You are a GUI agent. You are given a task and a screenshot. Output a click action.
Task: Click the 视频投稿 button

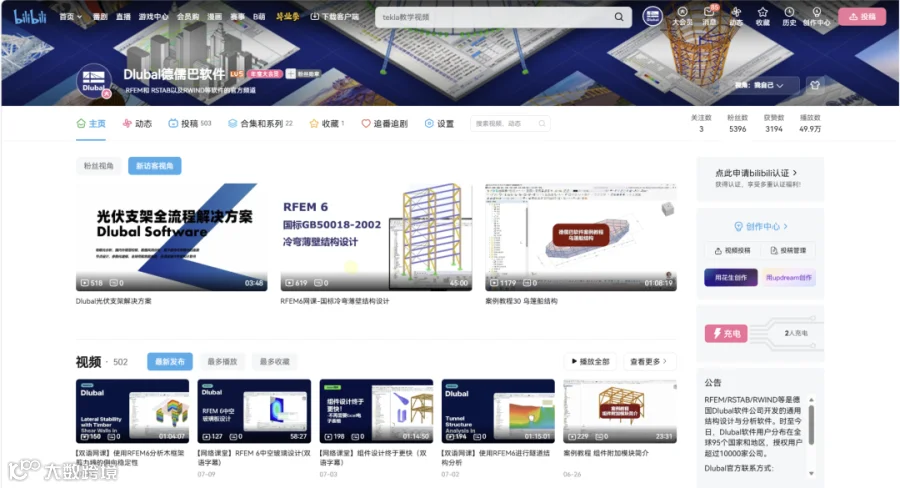pyautogui.click(x=732, y=250)
